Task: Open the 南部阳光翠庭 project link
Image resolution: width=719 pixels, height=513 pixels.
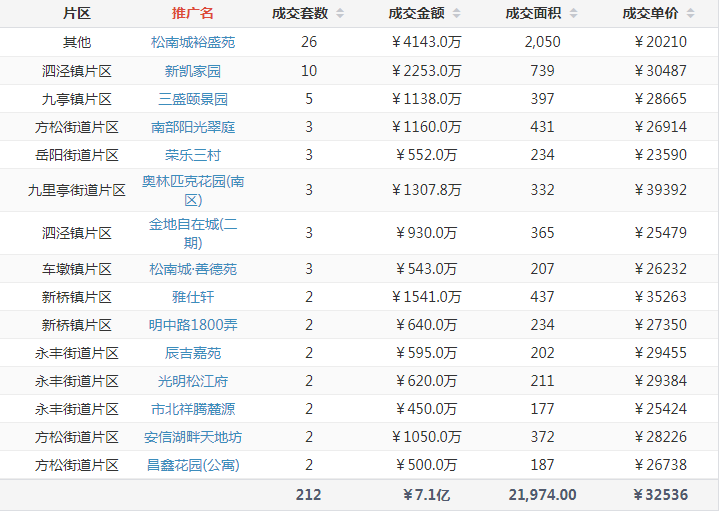Action: pyautogui.click(x=193, y=127)
